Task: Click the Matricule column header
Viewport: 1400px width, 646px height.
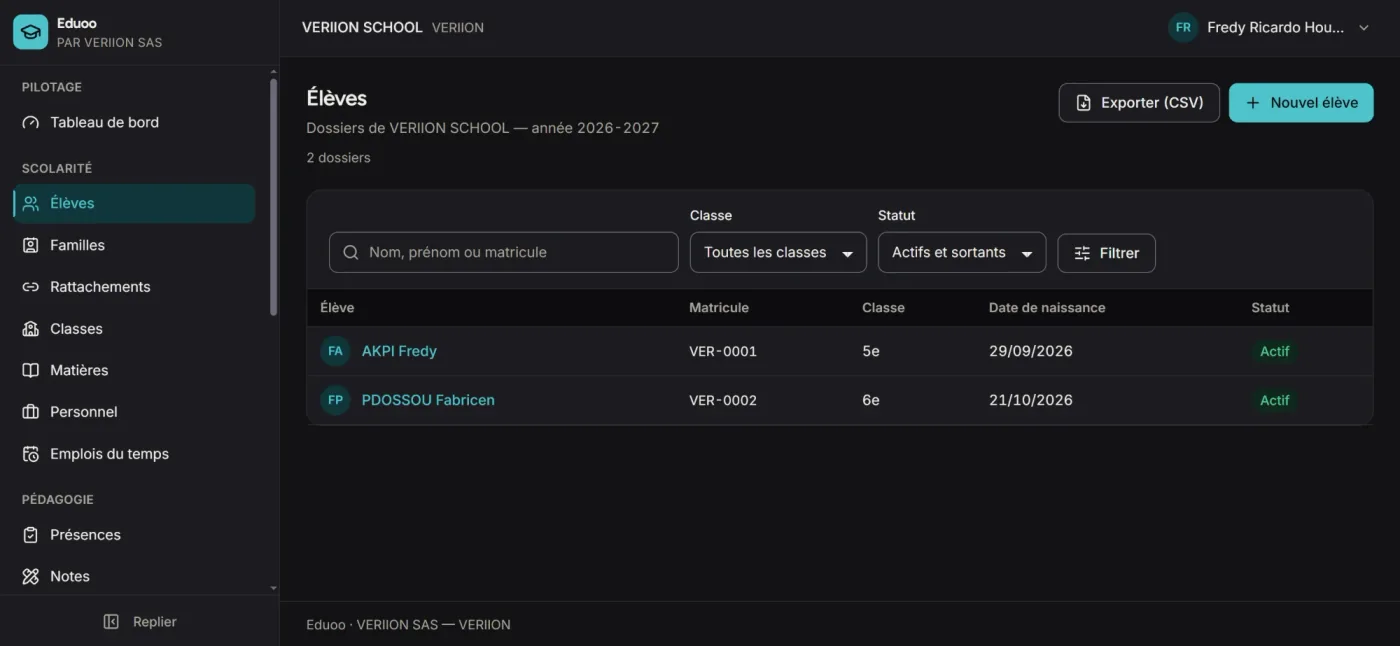Action: [719, 308]
